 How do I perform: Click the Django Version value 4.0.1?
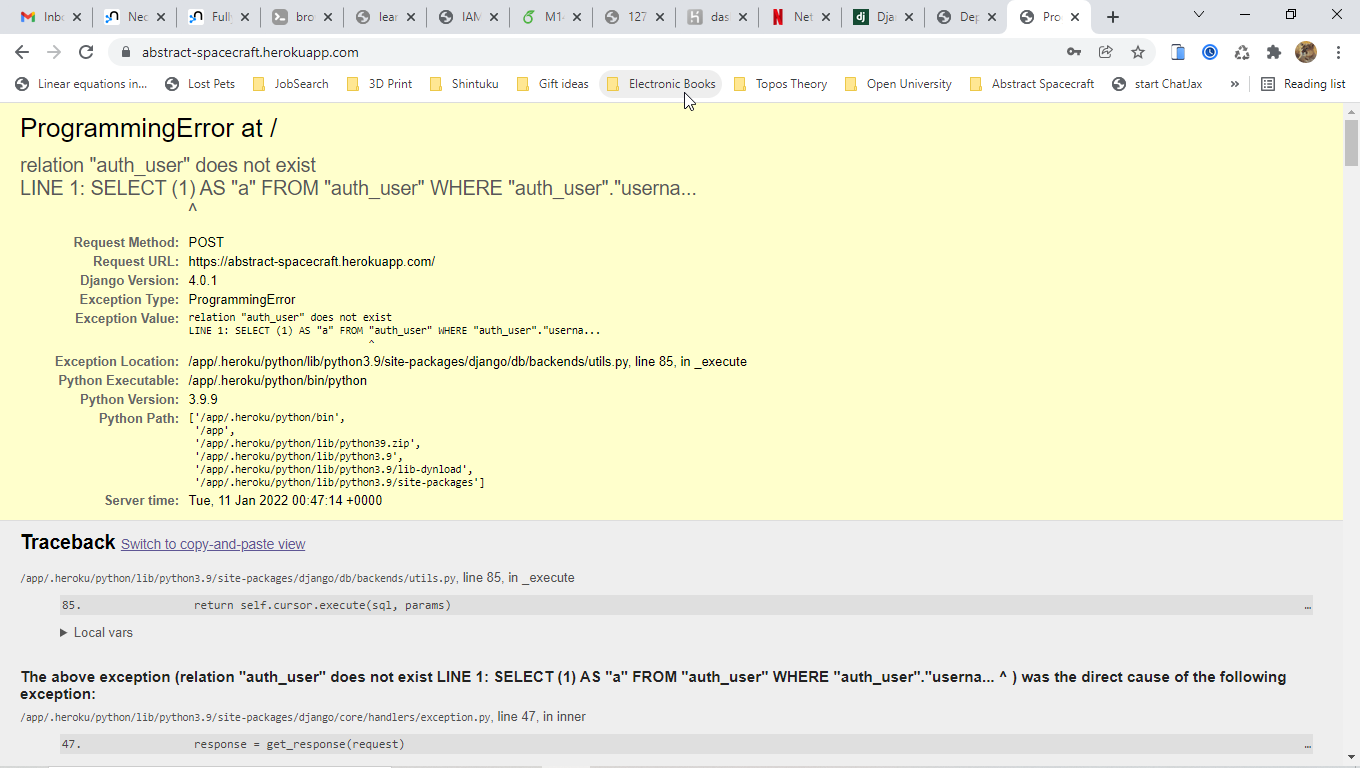click(x=203, y=281)
